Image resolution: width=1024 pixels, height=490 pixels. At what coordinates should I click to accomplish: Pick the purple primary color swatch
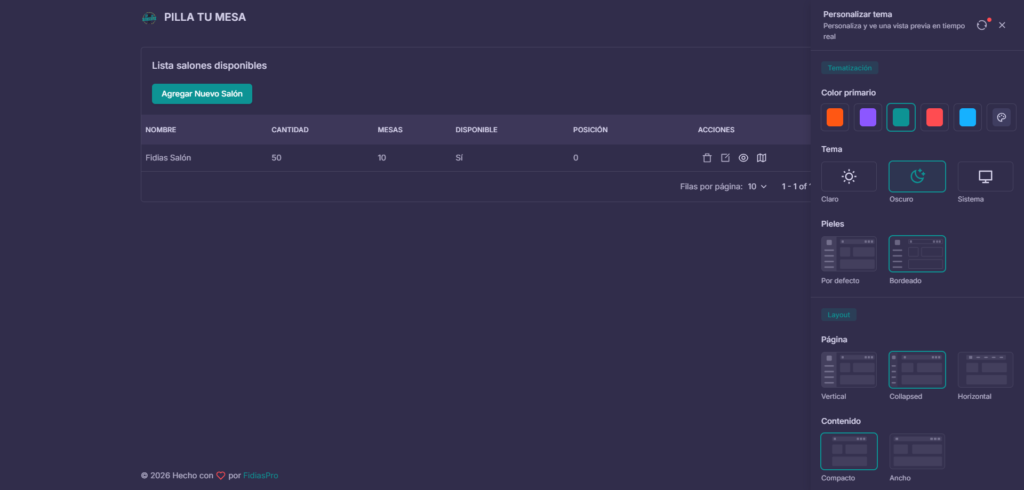(868, 117)
